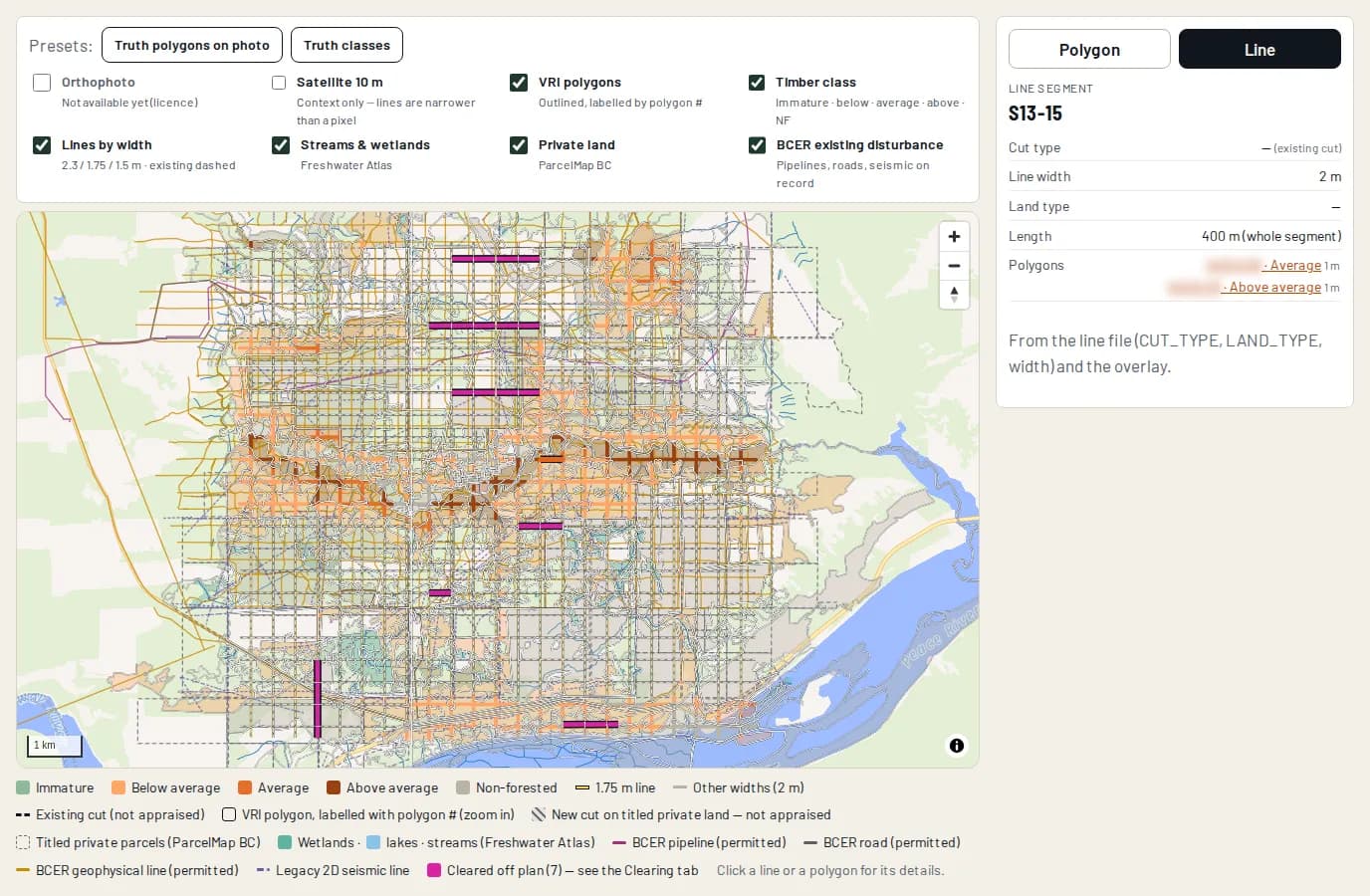This screenshot has width=1370, height=896.
Task: Click the Immature legend swatch
Action: (23, 787)
